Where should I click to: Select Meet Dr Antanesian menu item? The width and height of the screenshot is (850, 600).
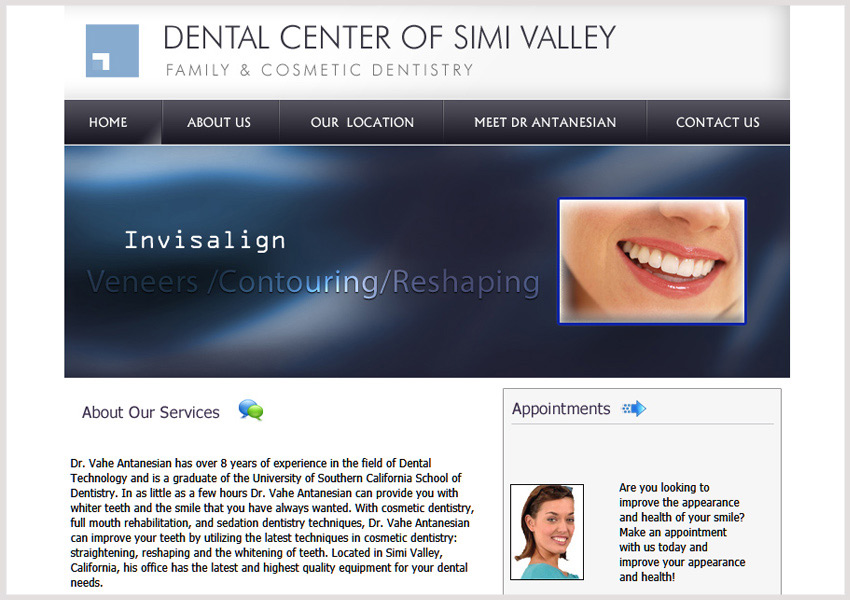point(545,122)
